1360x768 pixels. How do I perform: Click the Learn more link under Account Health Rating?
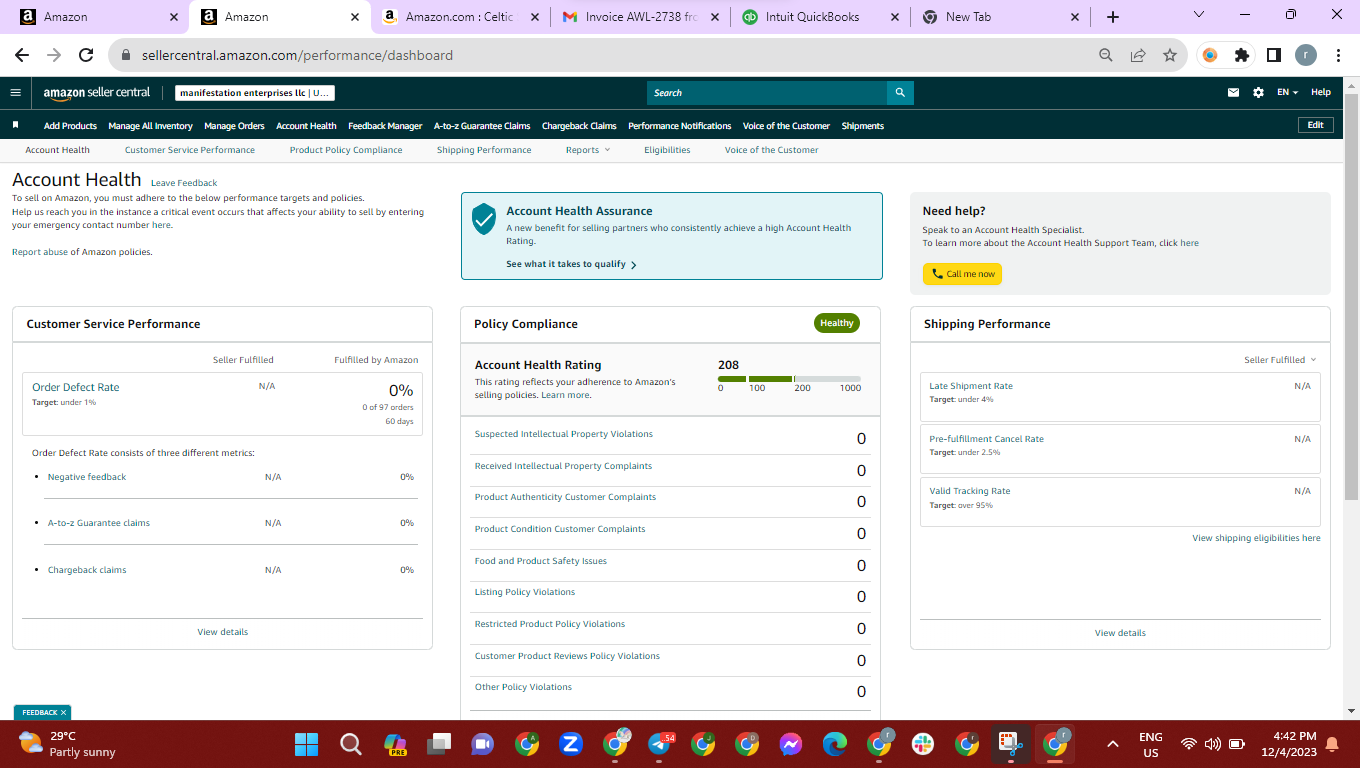[x=565, y=395]
